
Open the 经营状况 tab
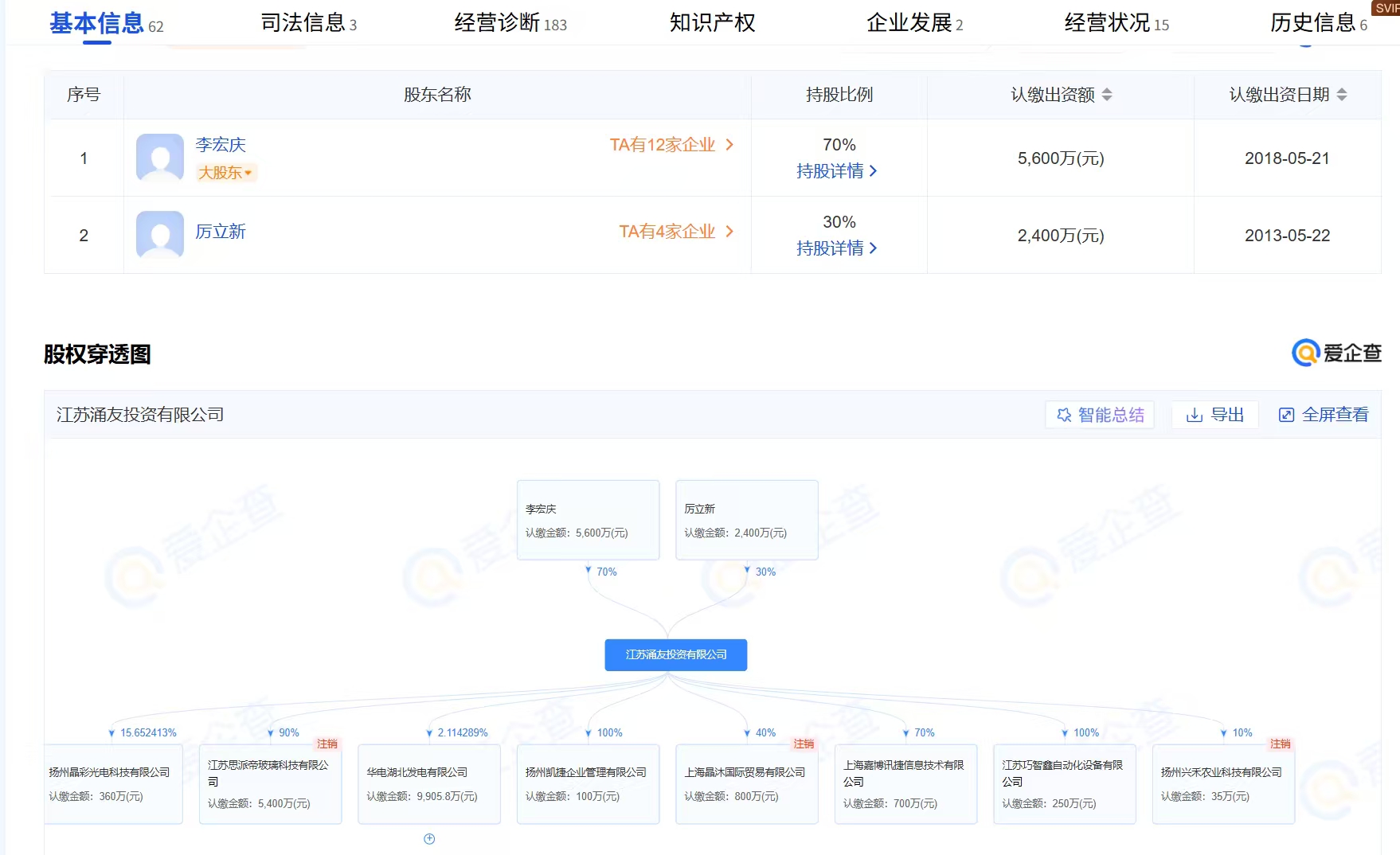tap(1116, 23)
